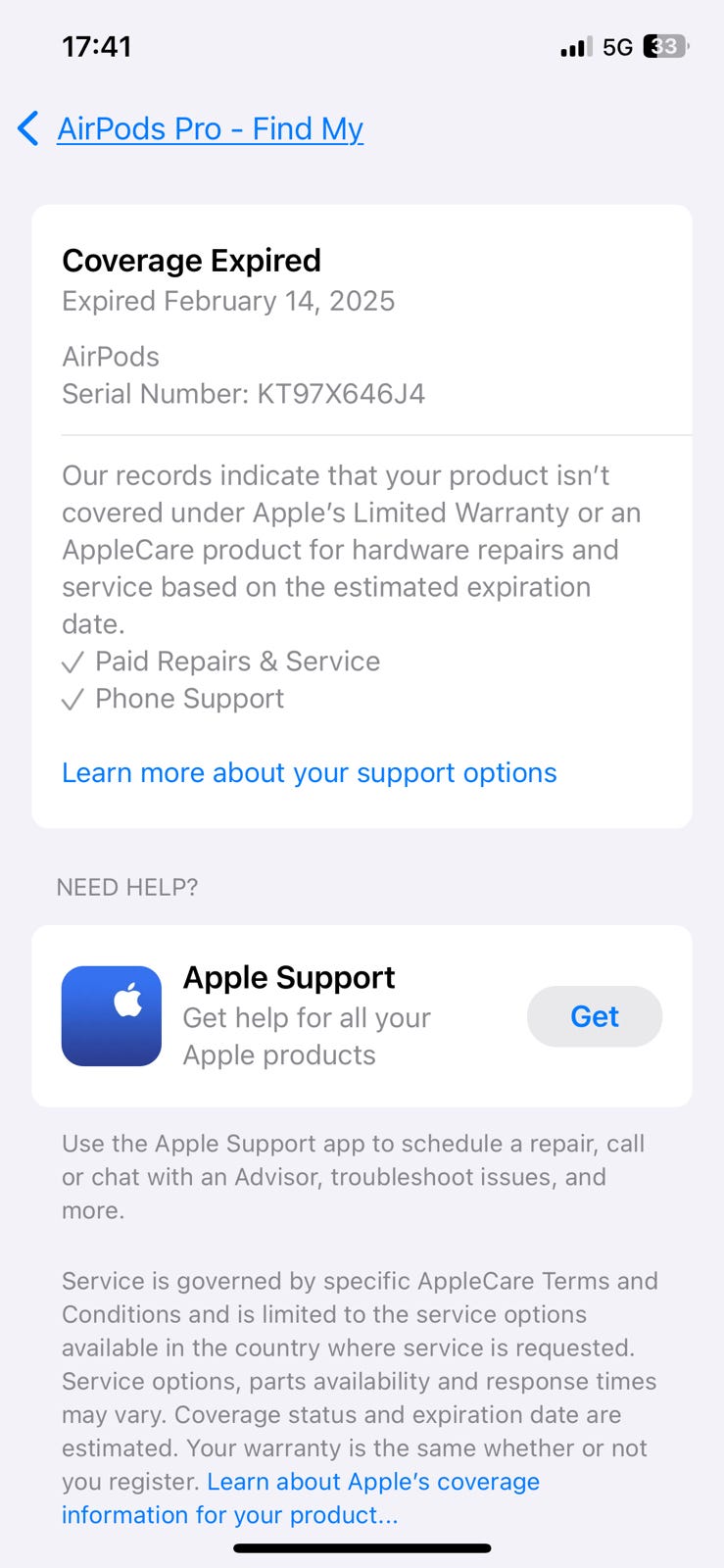Tap the Apple Support title text
Screen dimensions: 724x1568
[x=289, y=977]
